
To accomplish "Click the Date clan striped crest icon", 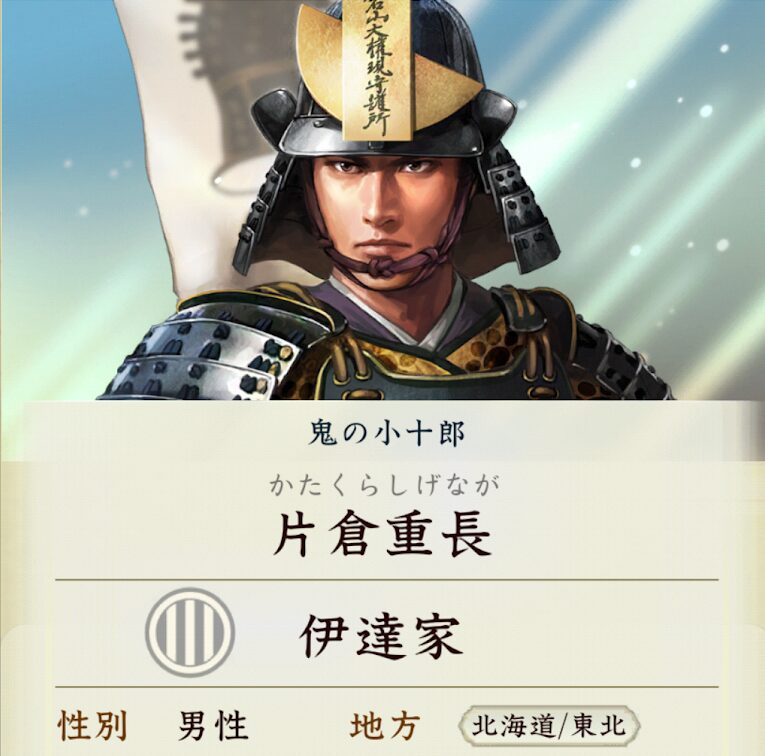I will point(190,632).
